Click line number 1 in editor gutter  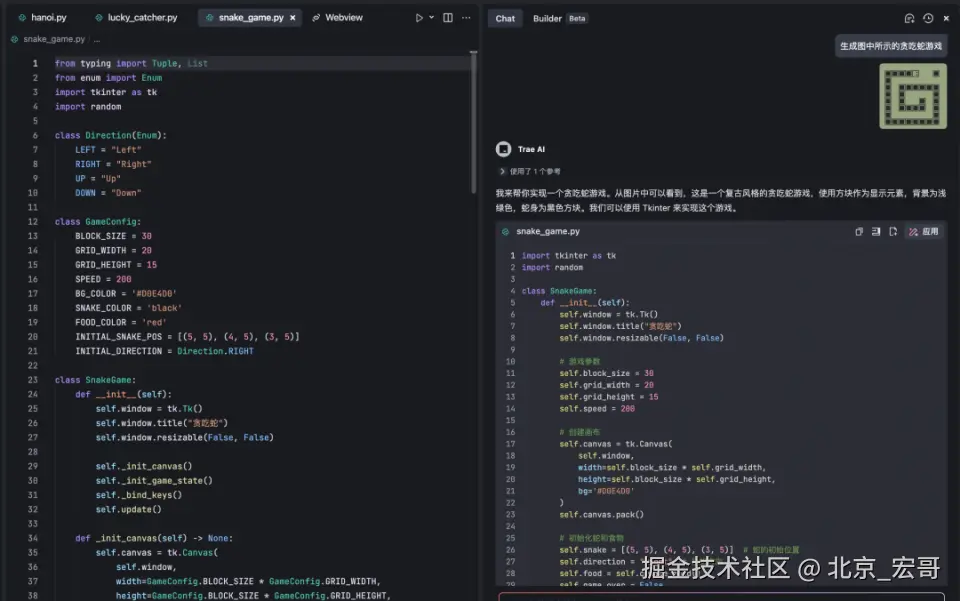35,64
